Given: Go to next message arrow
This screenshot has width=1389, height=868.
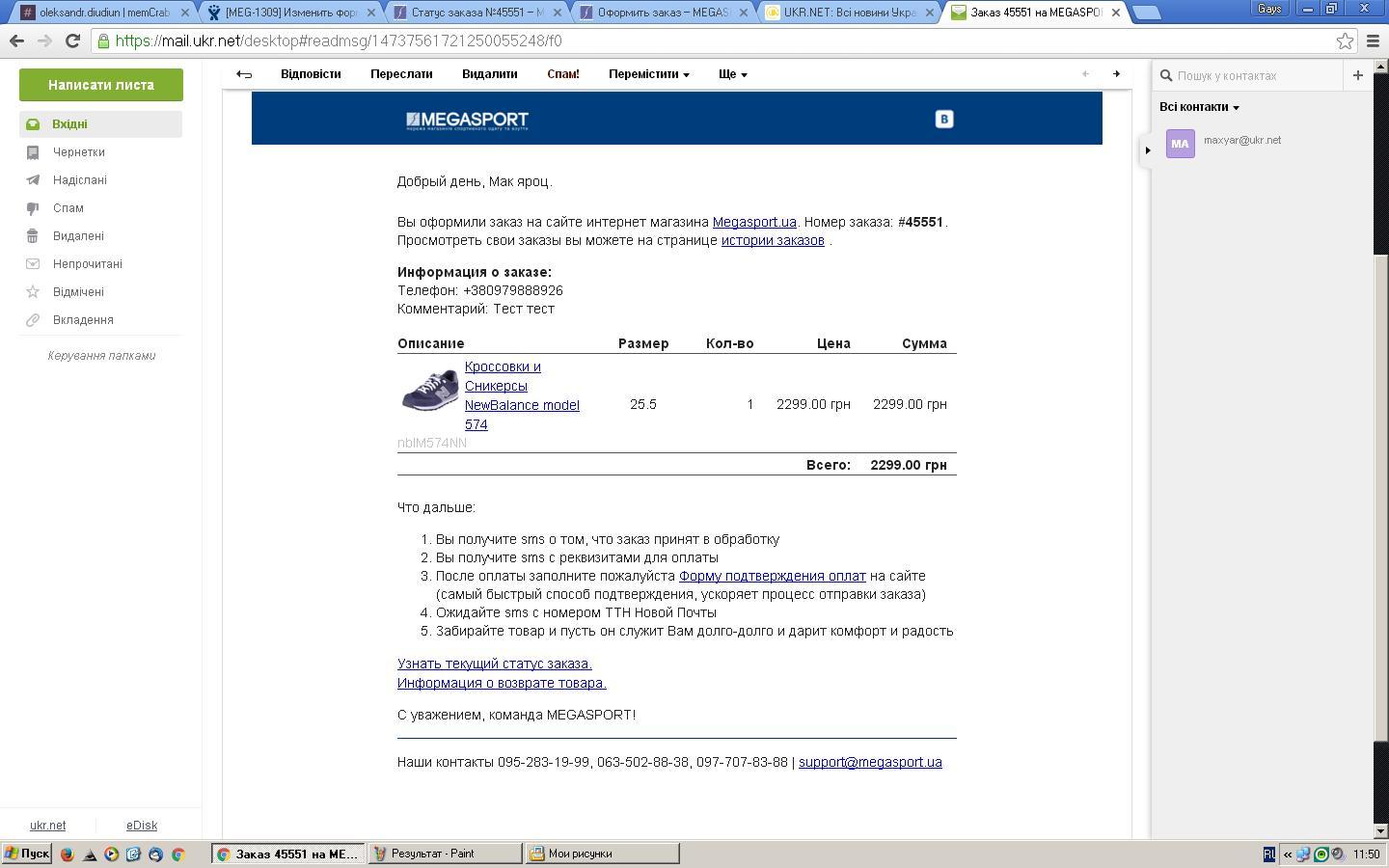Looking at the screenshot, I should [x=1116, y=74].
